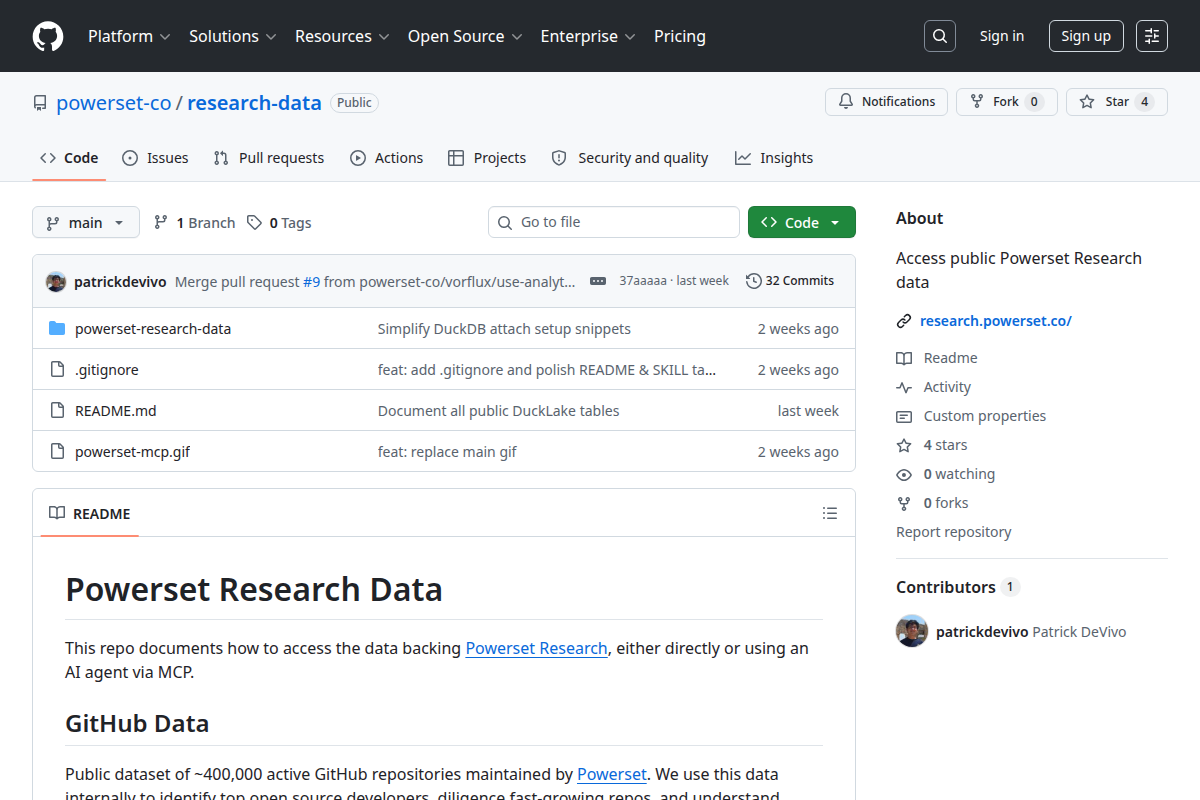Click the star icon next to 4 stars

pos(904,445)
